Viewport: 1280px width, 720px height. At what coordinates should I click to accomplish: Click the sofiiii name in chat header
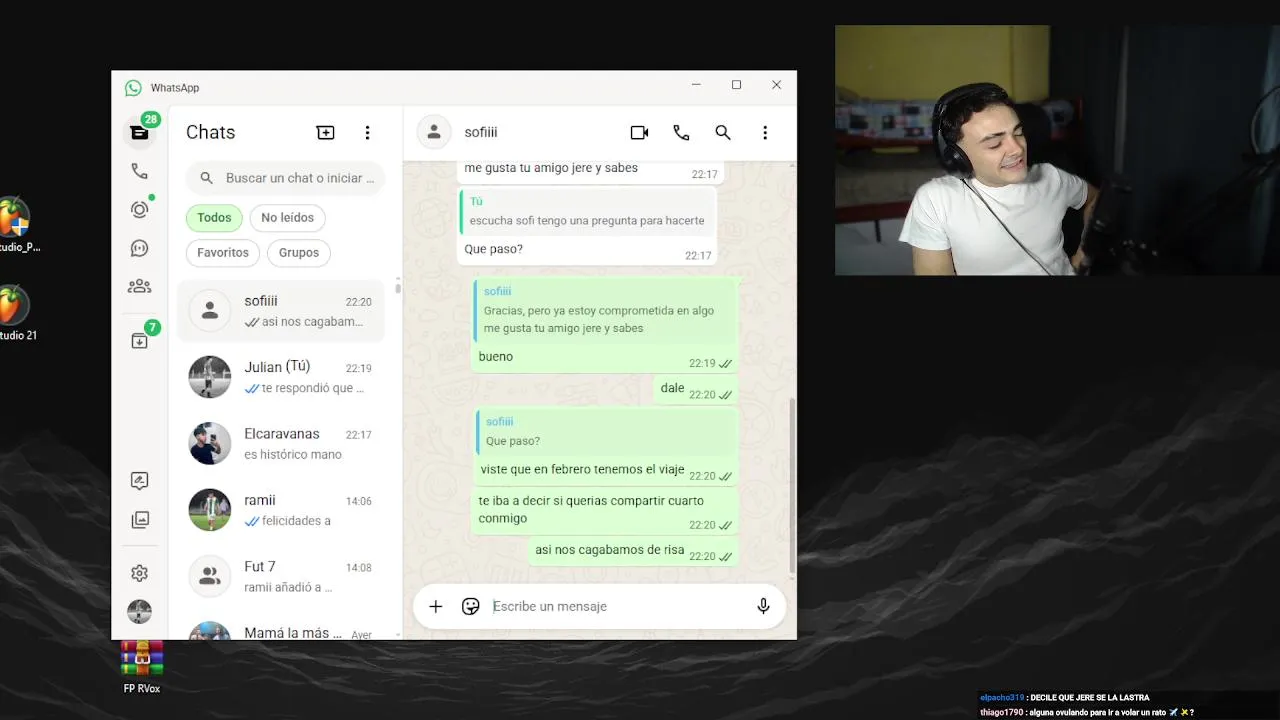click(x=481, y=132)
